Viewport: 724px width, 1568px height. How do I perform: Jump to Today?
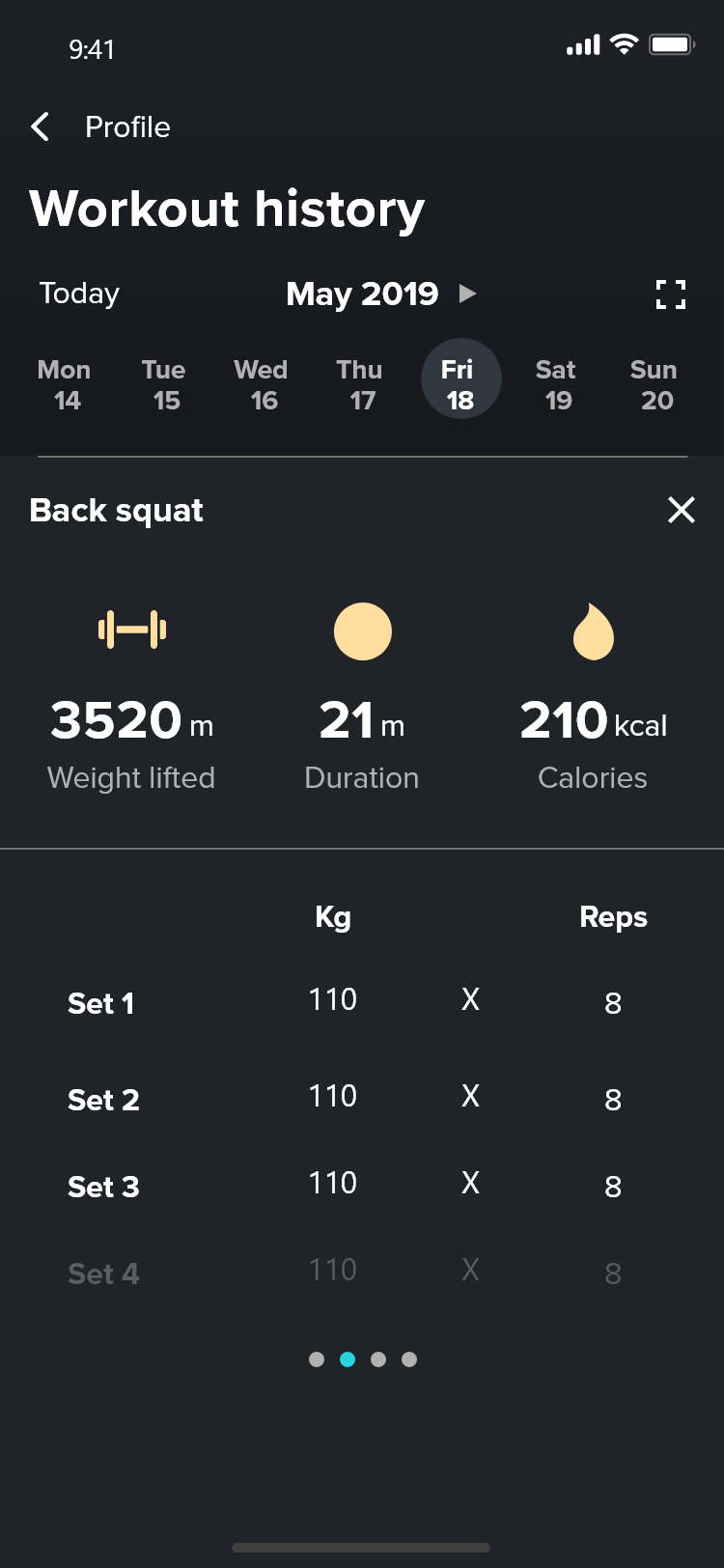point(79,294)
